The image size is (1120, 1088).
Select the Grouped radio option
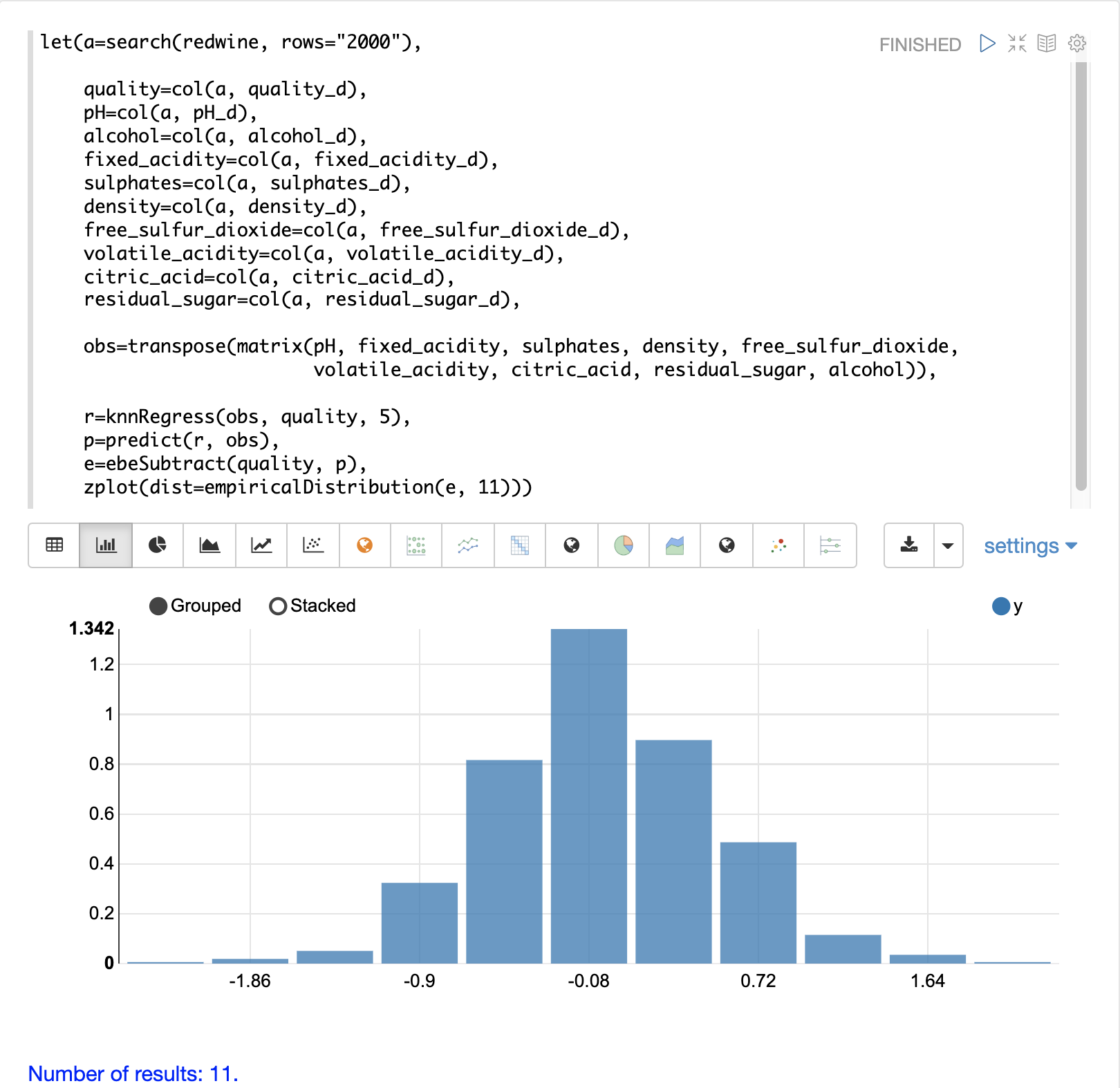158,606
